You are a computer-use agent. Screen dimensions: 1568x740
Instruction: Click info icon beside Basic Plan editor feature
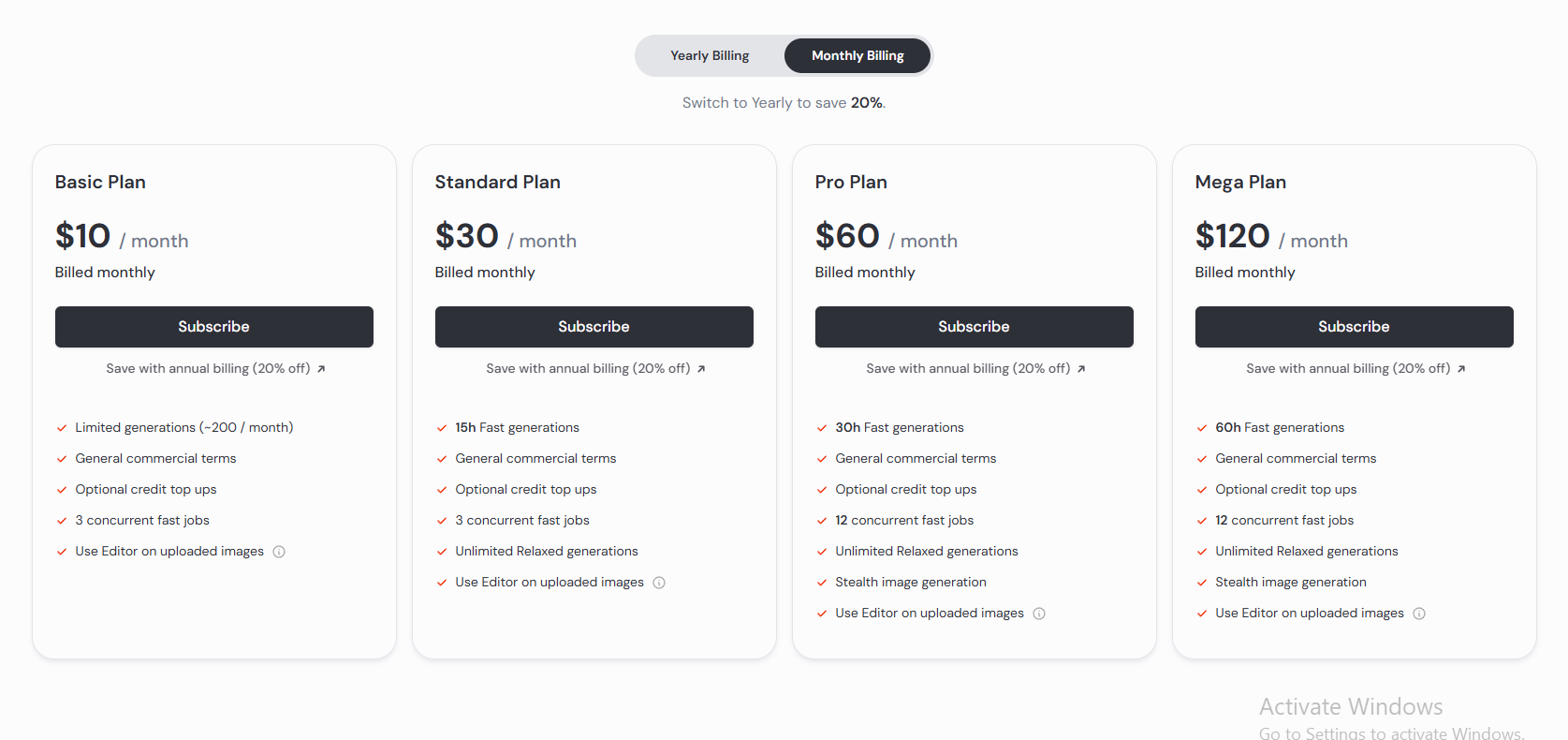click(279, 552)
